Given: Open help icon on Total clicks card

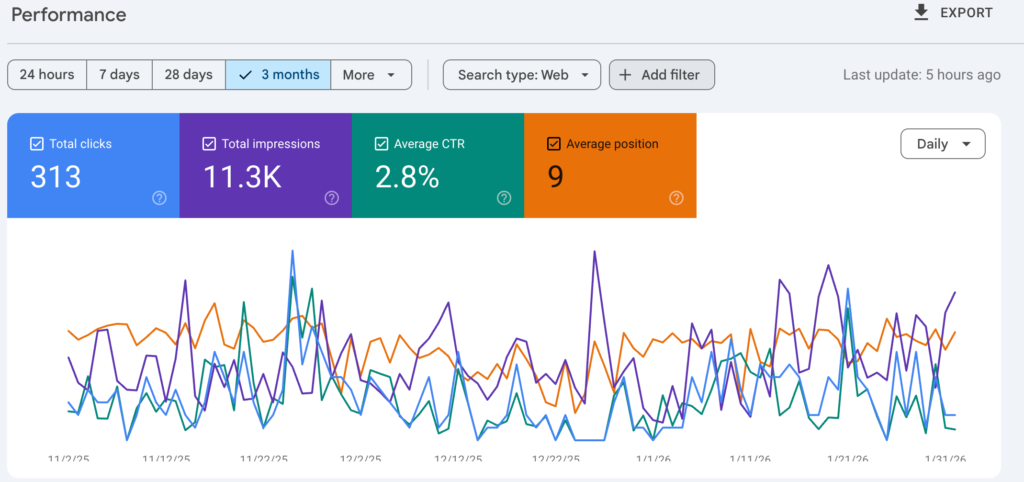Looking at the screenshot, I should pos(159,198).
